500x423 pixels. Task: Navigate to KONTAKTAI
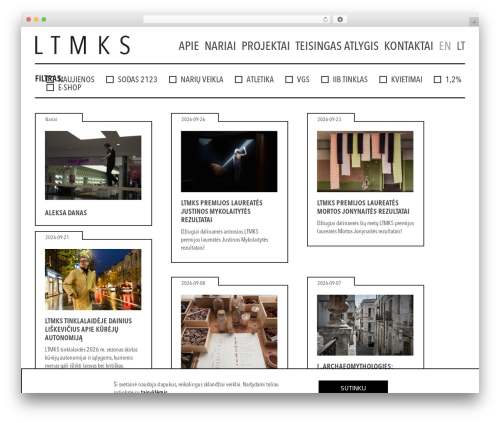pyautogui.click(x=409, y=46)
